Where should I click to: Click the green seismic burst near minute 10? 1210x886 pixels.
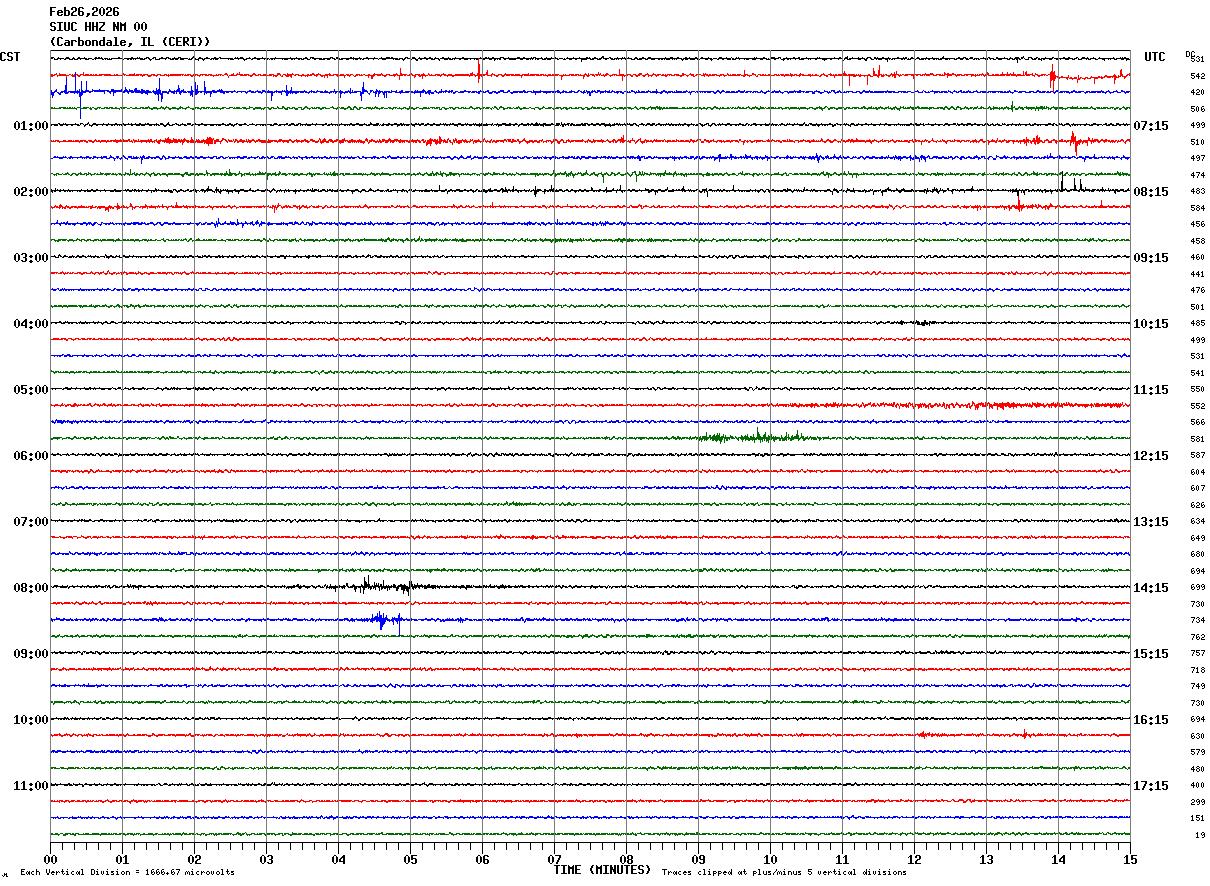click(x=758, y=437)
